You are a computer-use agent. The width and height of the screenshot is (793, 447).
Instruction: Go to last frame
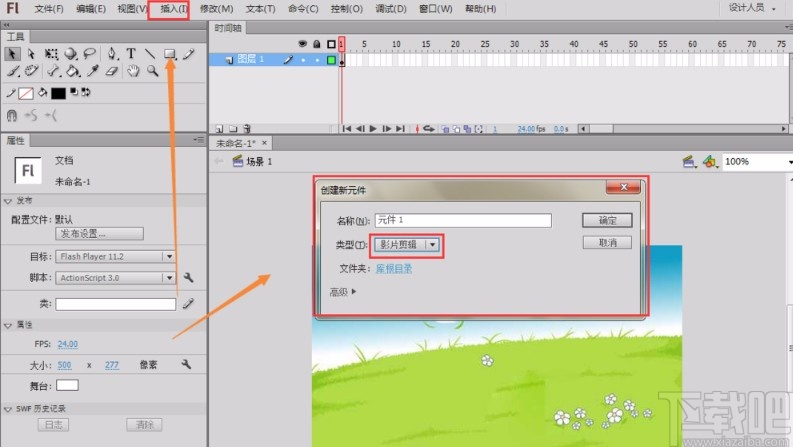click(400, 129)
